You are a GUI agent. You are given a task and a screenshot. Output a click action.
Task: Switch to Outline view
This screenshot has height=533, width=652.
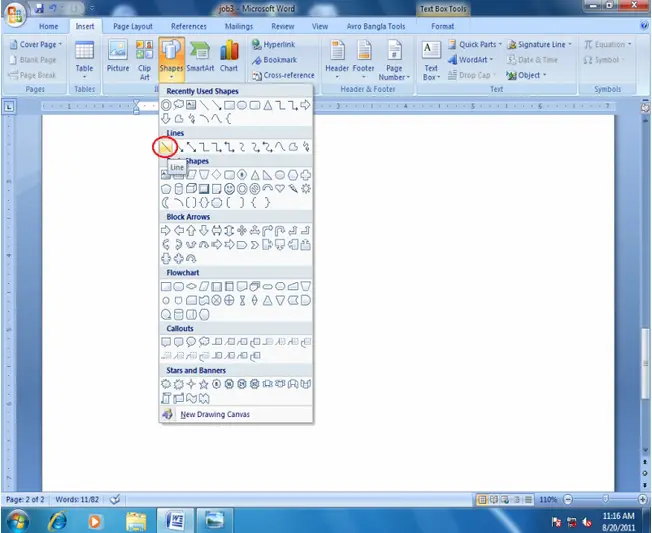(x=516, y=499)
